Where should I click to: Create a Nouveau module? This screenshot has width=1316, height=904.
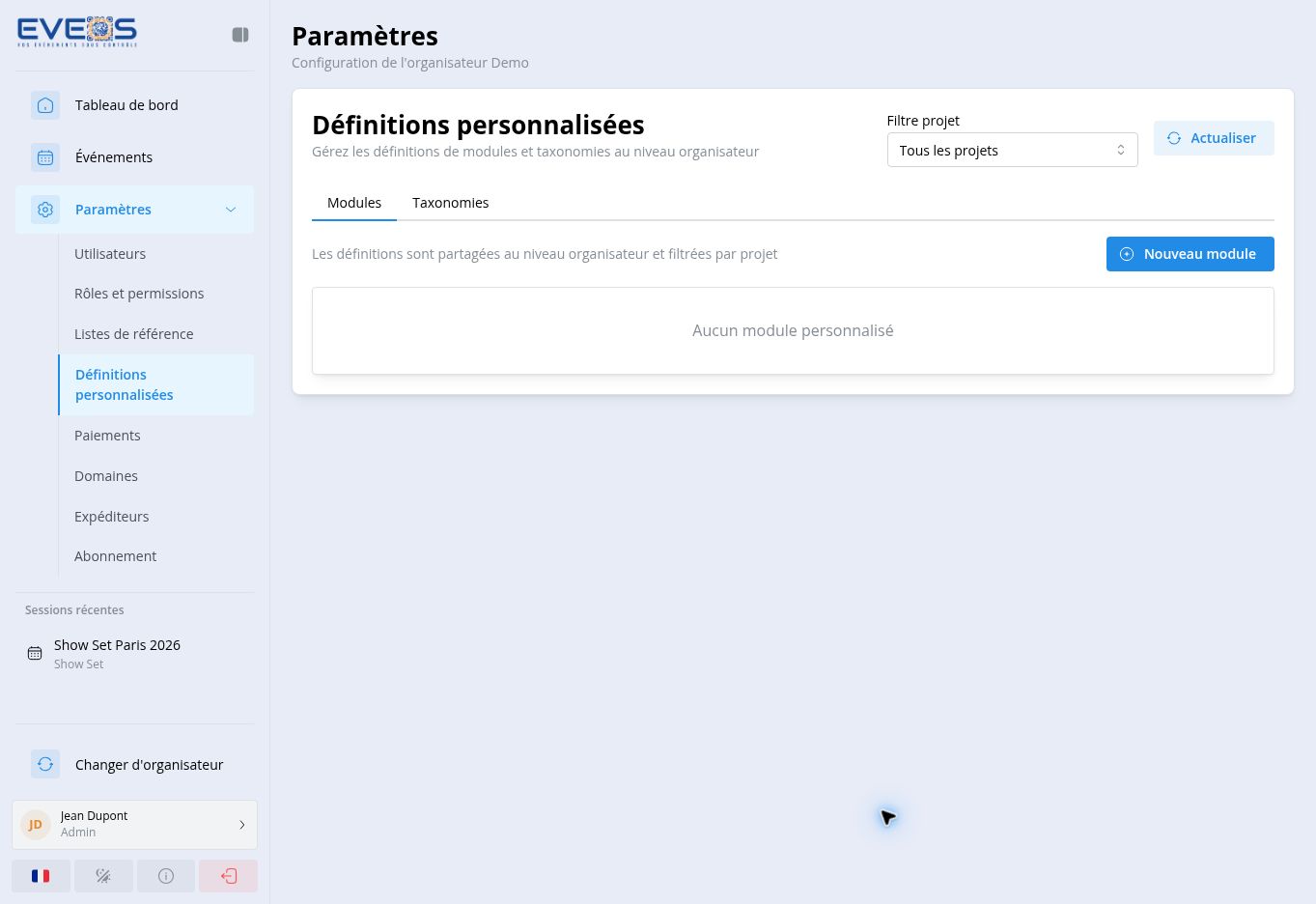1190,254
